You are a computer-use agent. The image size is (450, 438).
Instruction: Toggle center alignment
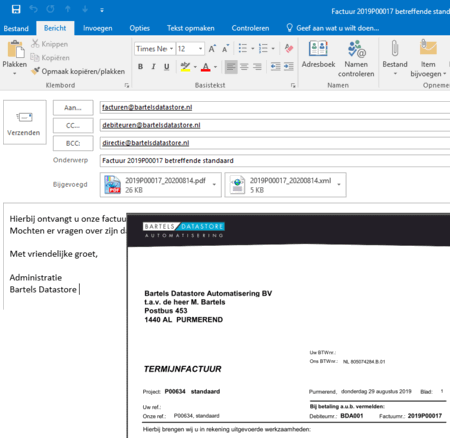pos(244,67)
